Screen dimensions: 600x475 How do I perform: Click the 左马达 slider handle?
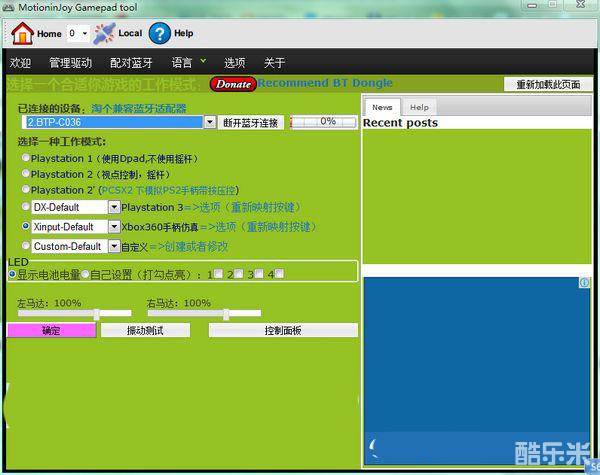pos(96,314)
